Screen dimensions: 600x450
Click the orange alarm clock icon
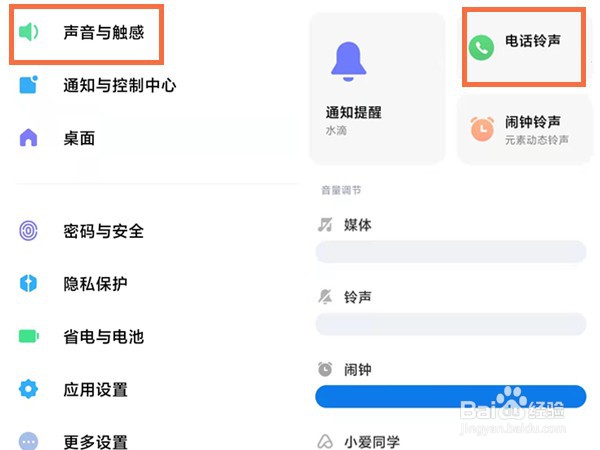[x=482, y=129]
